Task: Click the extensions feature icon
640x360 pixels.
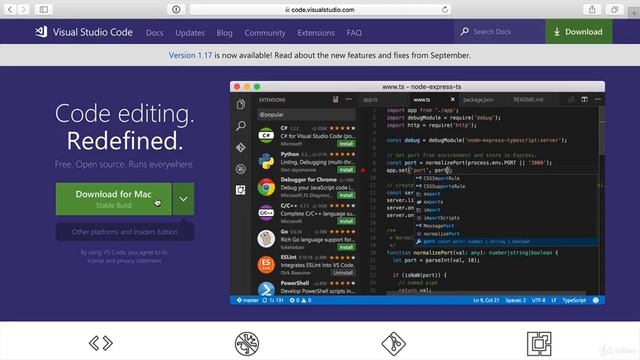Action: click(539, 343)
